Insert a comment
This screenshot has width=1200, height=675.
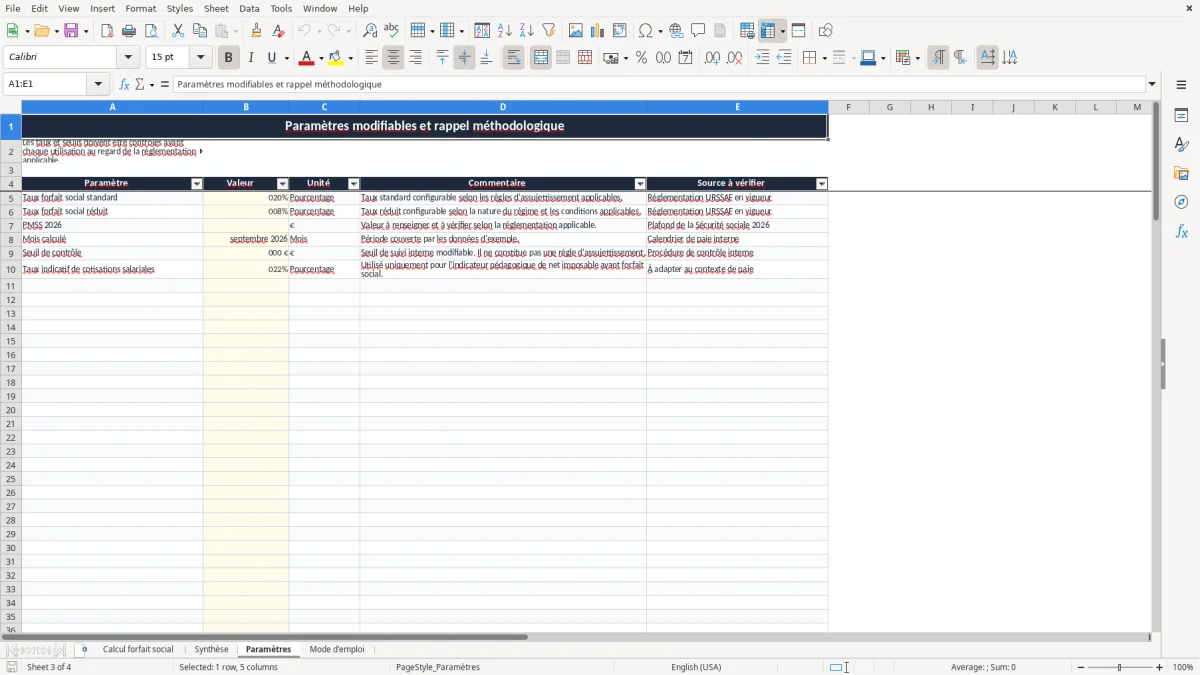click(x=698, y=31)
